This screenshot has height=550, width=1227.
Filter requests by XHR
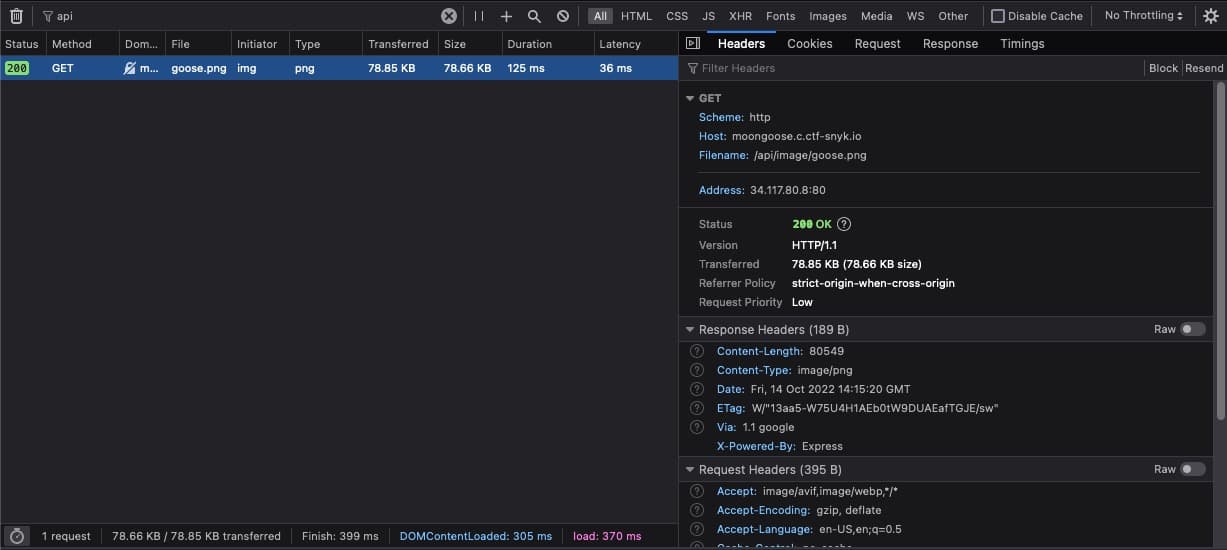tap(740, 16)
